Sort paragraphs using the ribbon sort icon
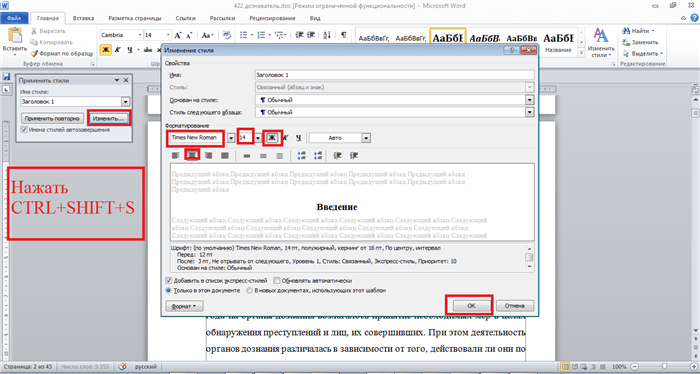The width and height of the screenshot is (700, 374). (327, 35)
